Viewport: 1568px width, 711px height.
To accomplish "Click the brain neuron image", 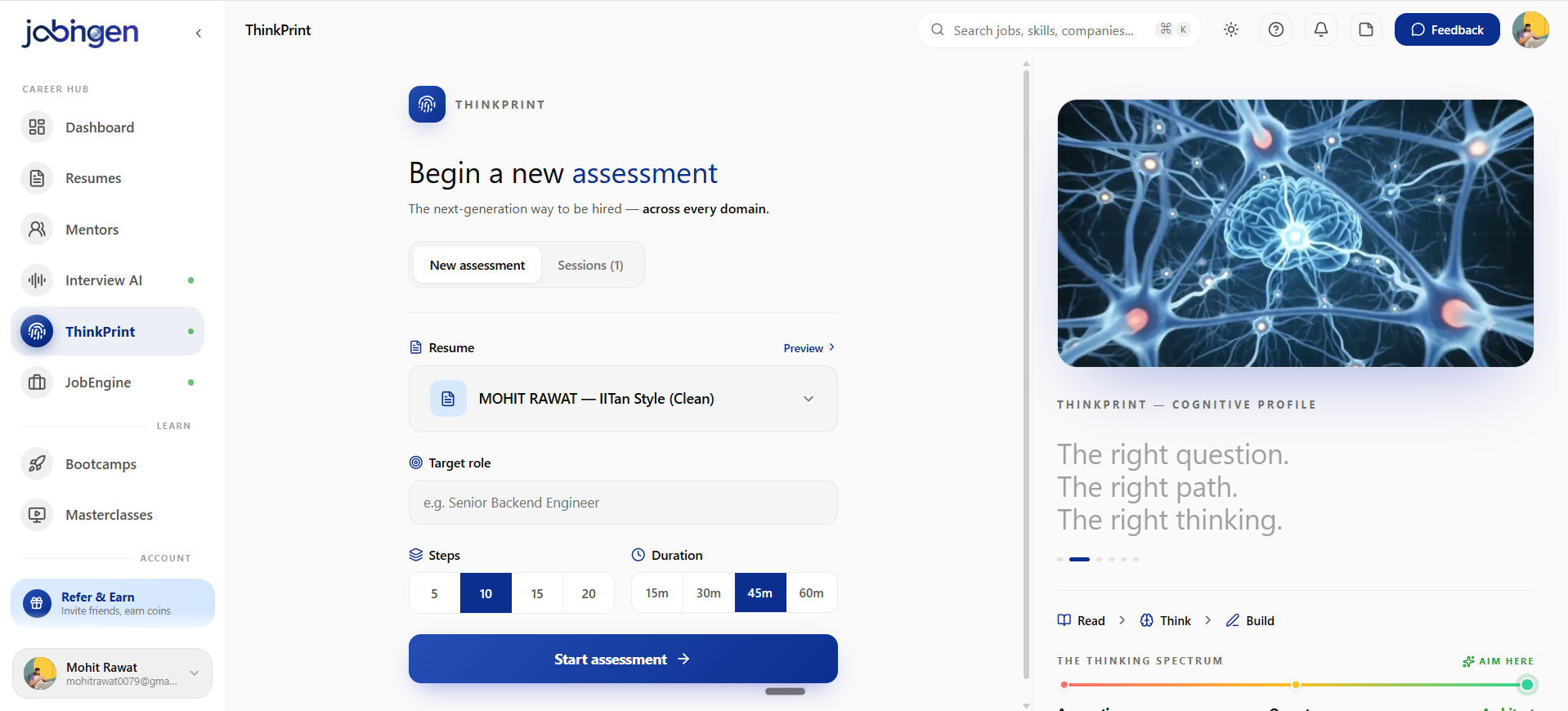I will tap(1295, 233).
